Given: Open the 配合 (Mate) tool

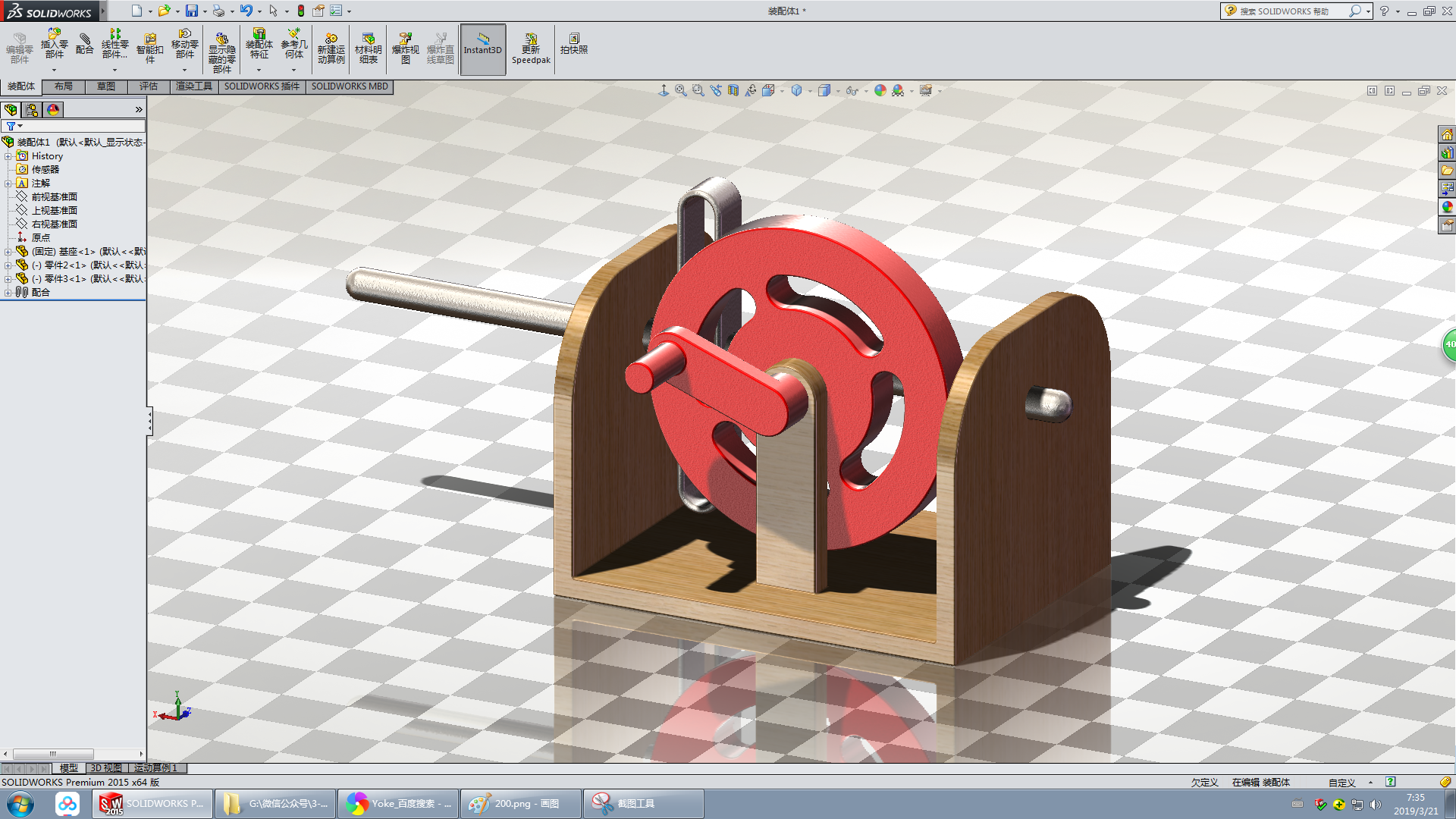Looking at the screenshot, I should 85,44.
